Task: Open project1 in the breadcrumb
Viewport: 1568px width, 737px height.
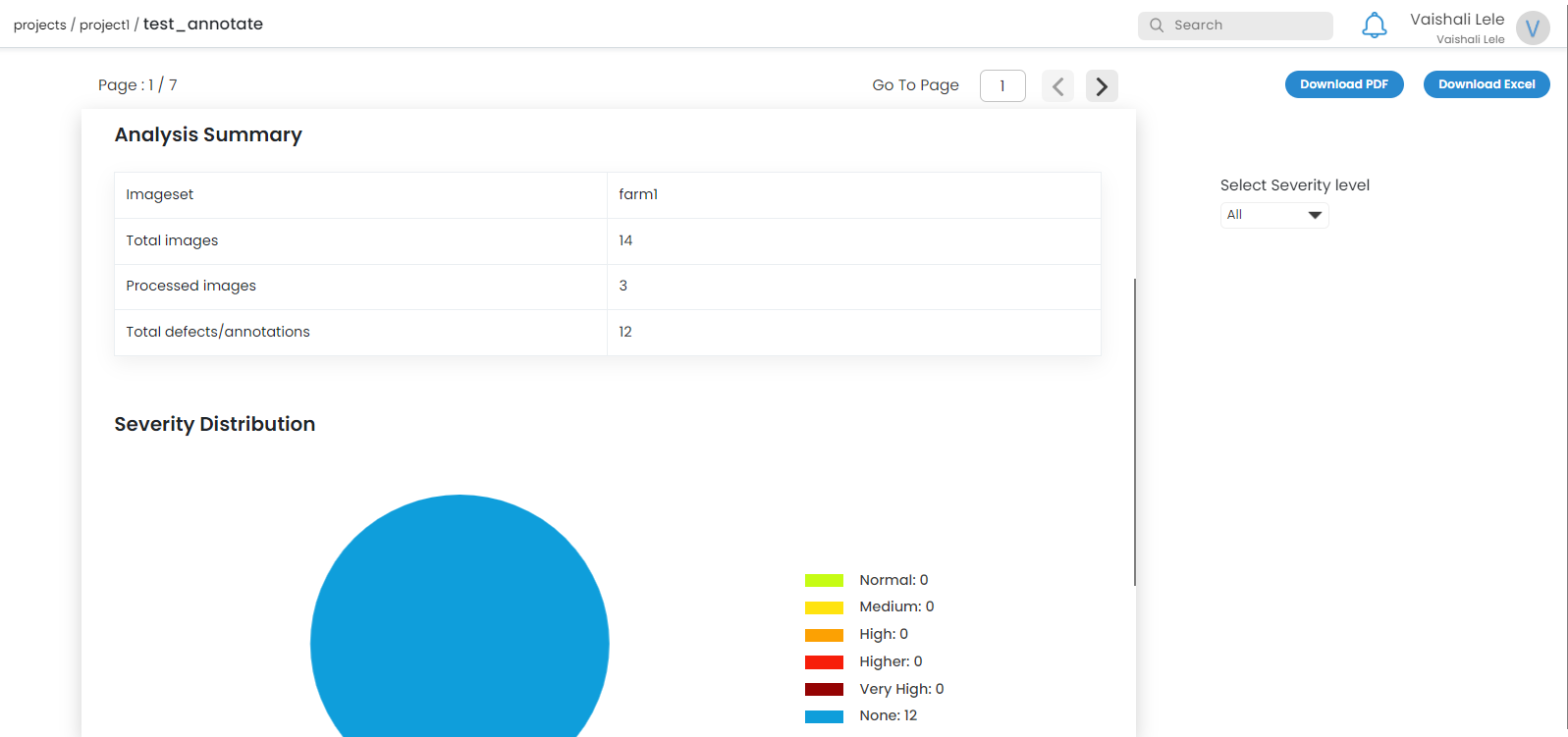Action: tap(104, 25)
